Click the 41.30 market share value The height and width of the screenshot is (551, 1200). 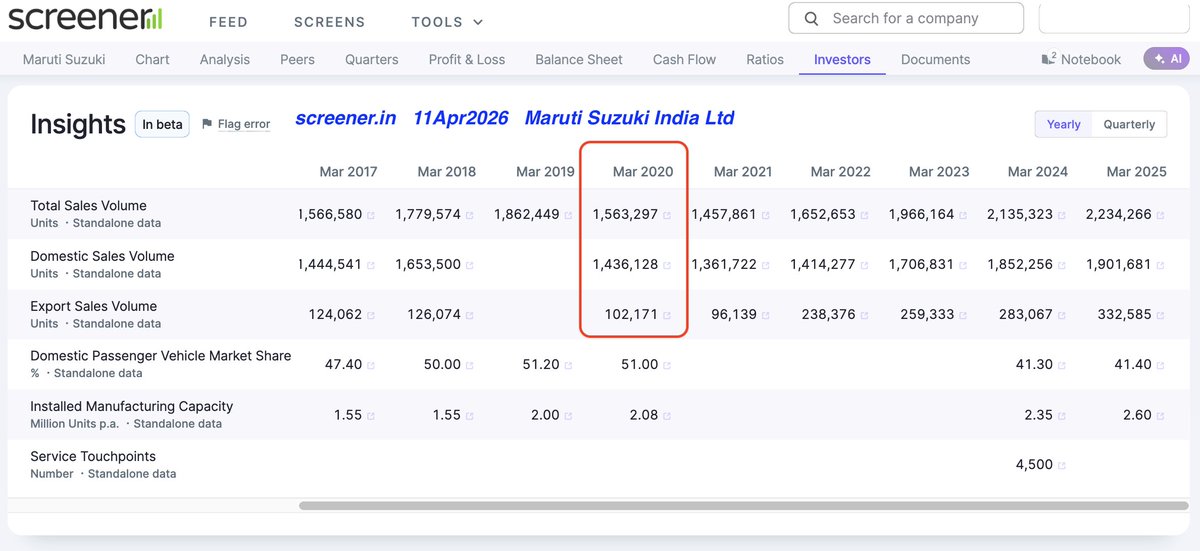click(x=1034, y=364)
